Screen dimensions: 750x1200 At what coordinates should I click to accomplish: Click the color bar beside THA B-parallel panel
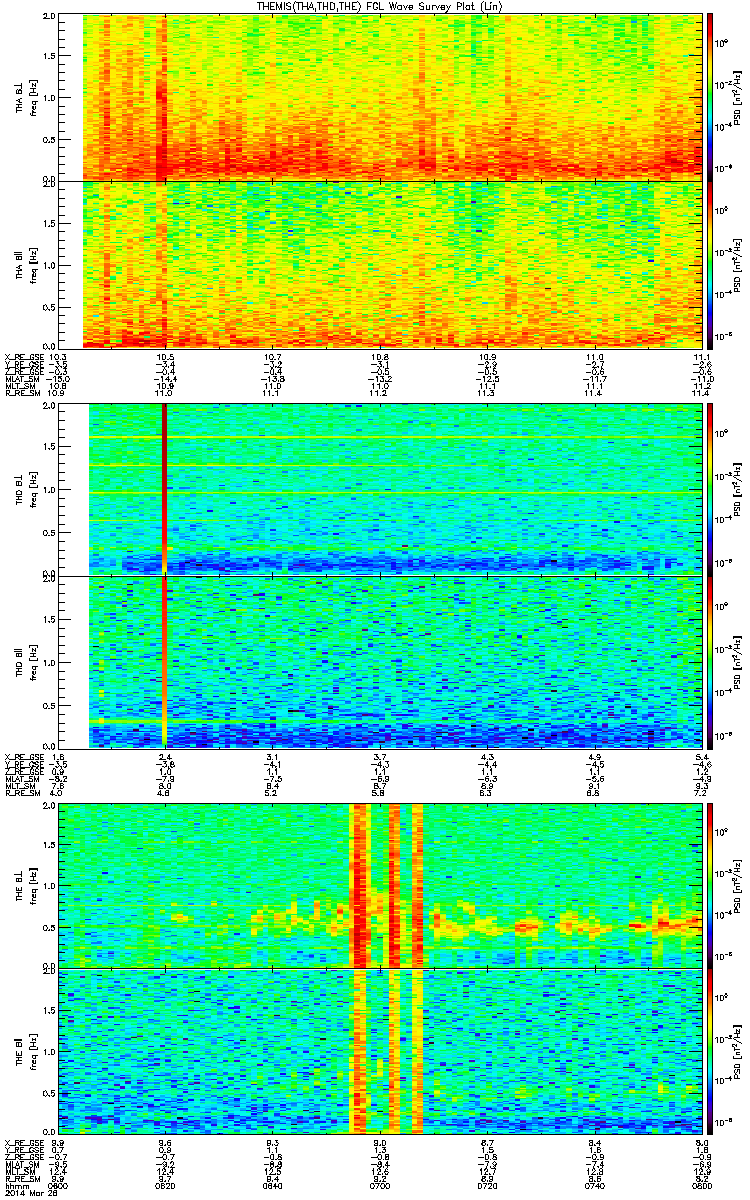pyautogui.click(x=710, y=265)
